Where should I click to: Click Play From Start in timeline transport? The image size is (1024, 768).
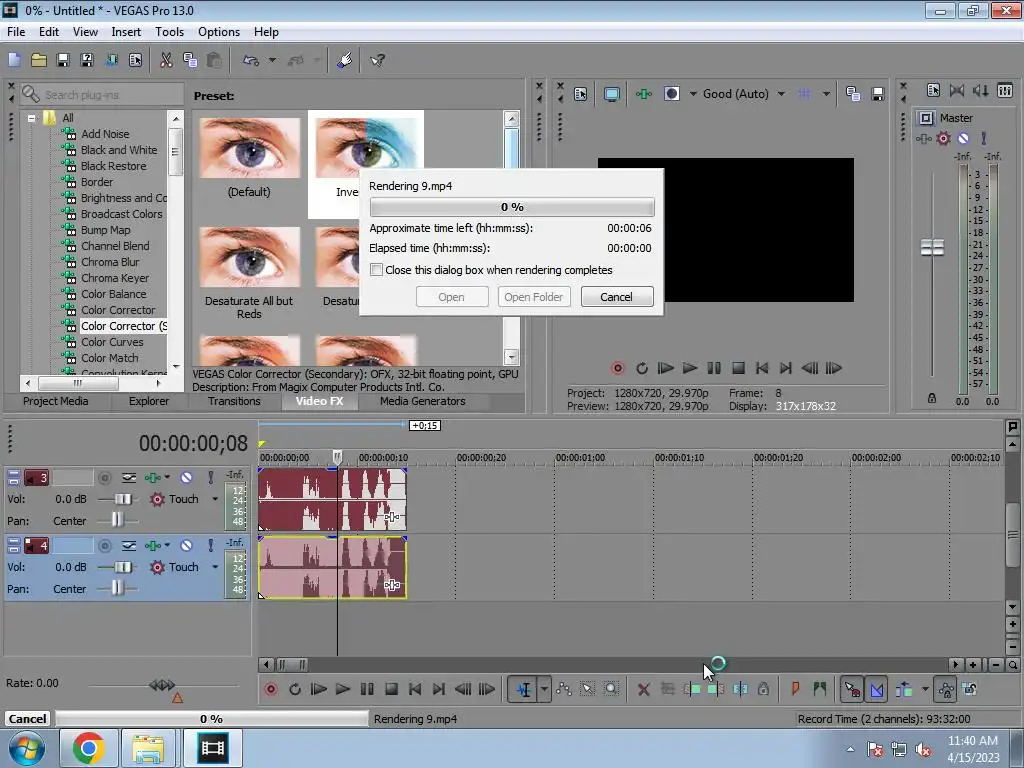[x=319, y=689]
